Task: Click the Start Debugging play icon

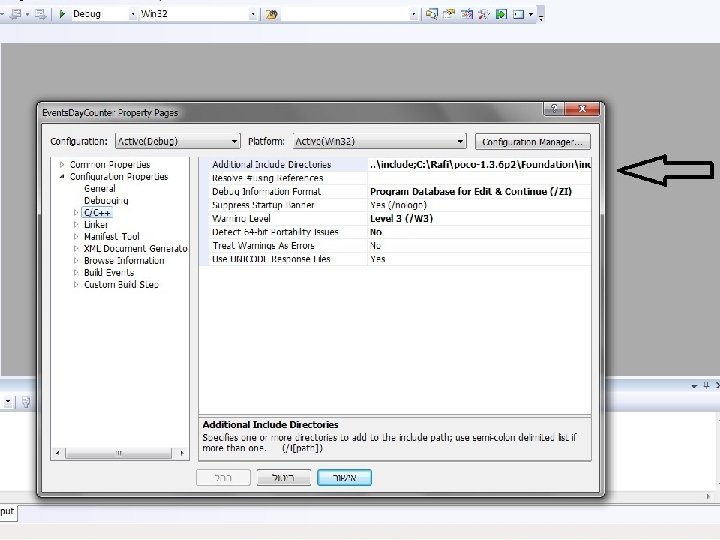Action: [62, 14]
